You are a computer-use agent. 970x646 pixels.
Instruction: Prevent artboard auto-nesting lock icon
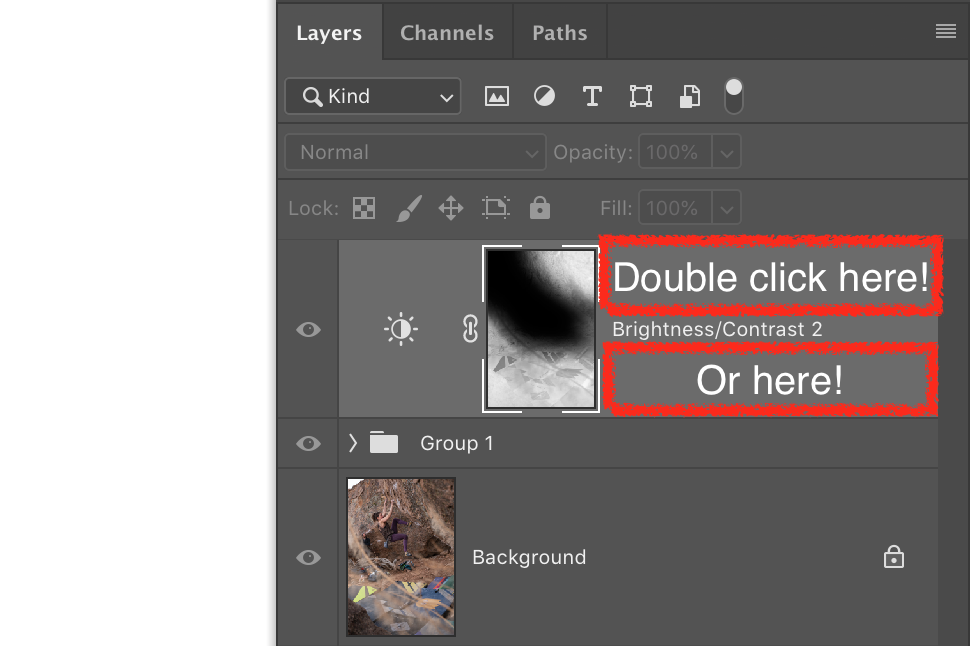(x=496, y=208)
